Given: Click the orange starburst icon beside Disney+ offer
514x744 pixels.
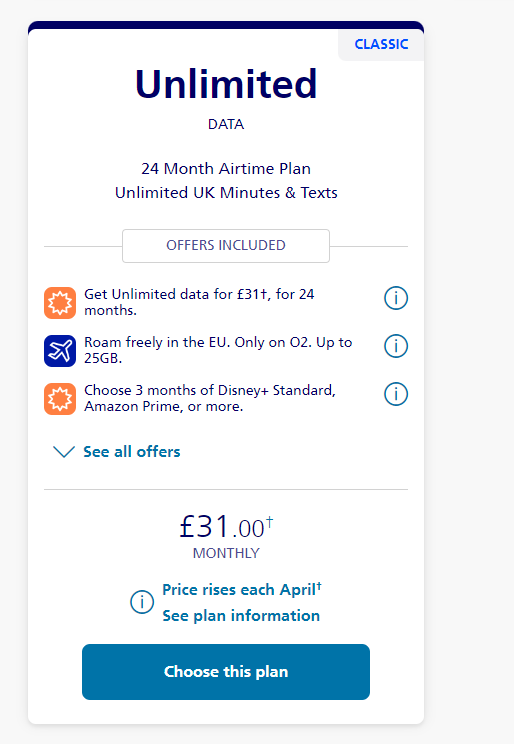Looking at the screenshot, I should [60, 399].
